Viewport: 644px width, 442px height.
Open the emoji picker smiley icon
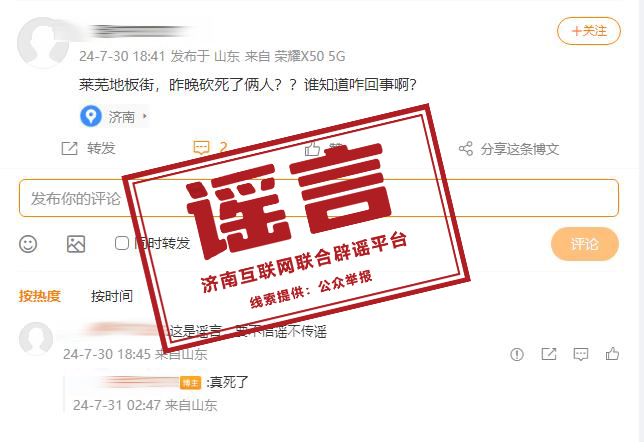click(28, 244)
